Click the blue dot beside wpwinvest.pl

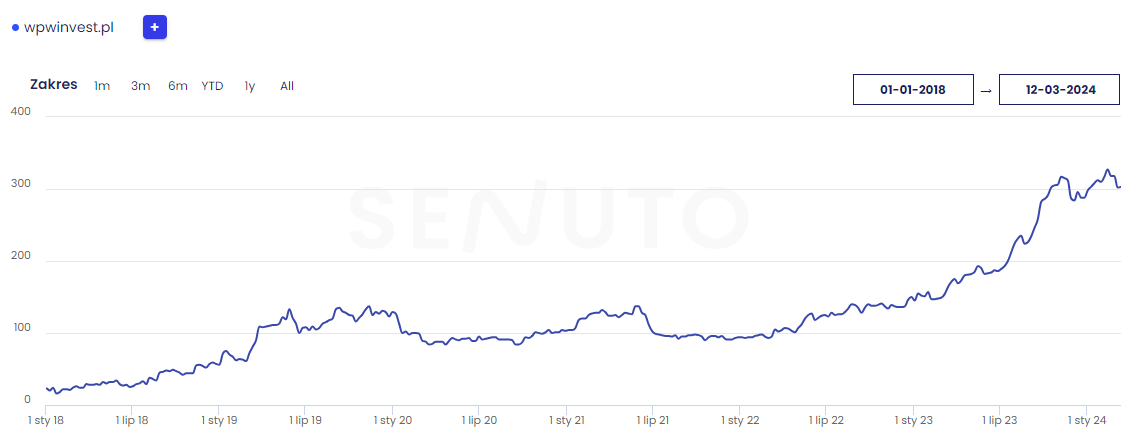[15, 28]
